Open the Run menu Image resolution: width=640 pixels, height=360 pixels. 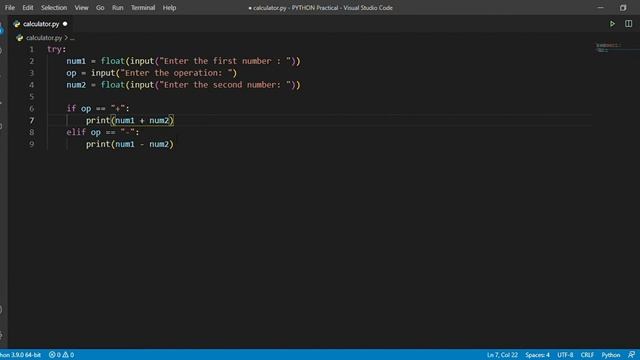point(118,8)
